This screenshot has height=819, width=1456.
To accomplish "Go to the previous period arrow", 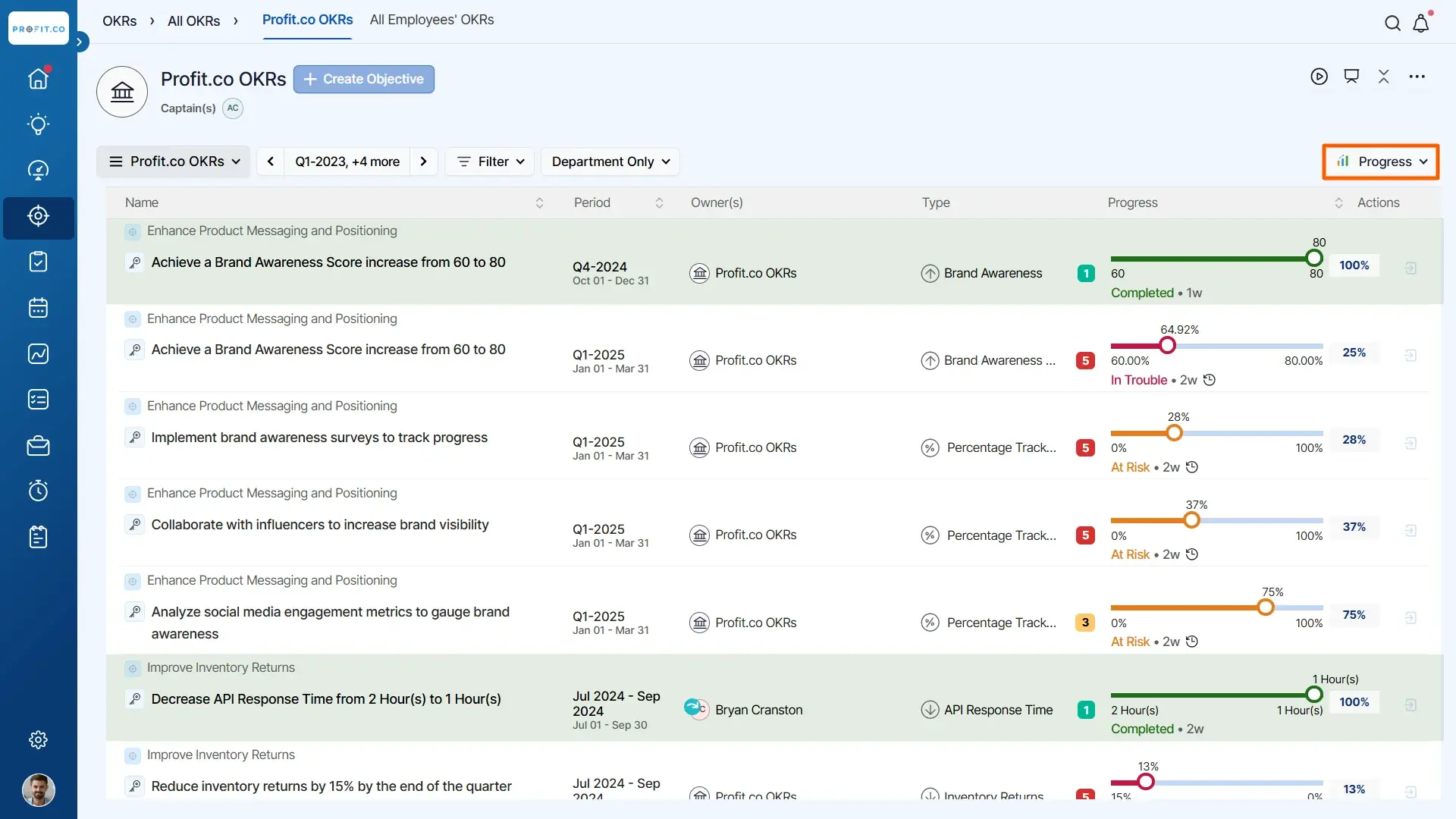I will [271, 162].
